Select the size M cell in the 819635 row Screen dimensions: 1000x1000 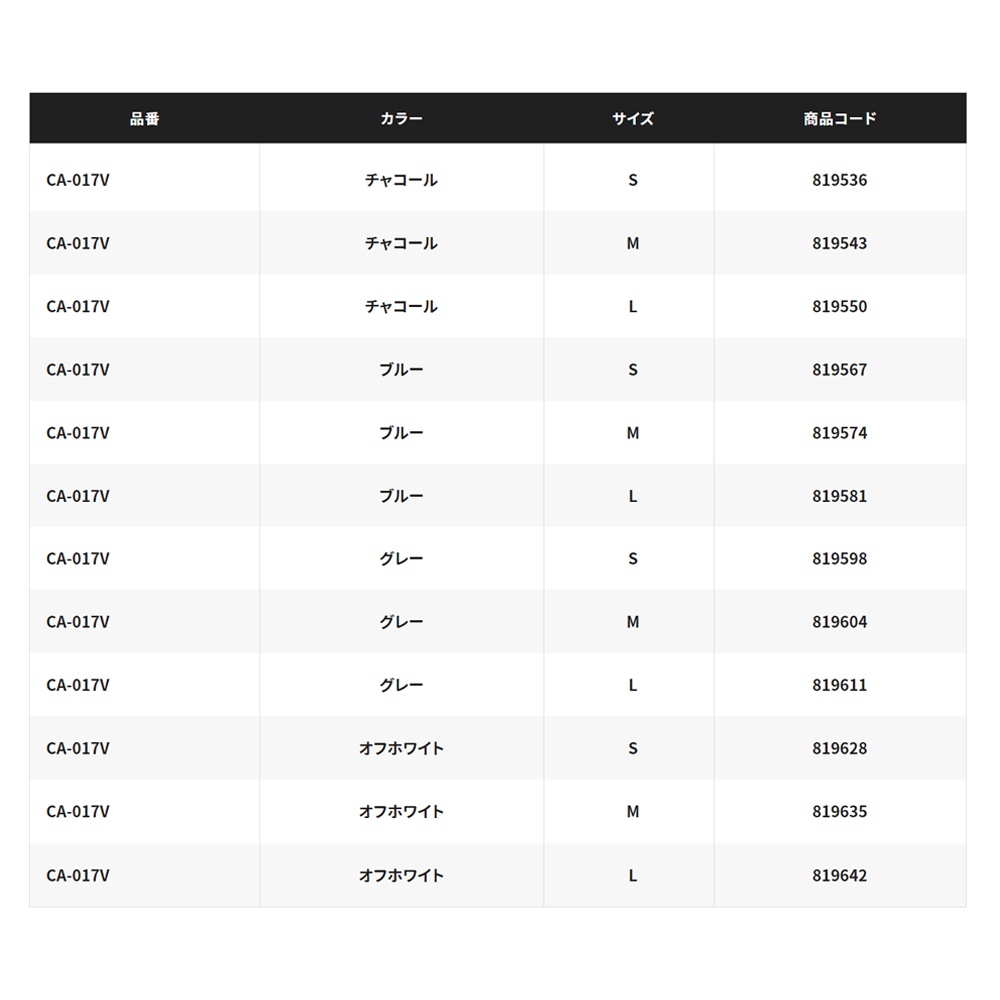click(x=633, y=811)
